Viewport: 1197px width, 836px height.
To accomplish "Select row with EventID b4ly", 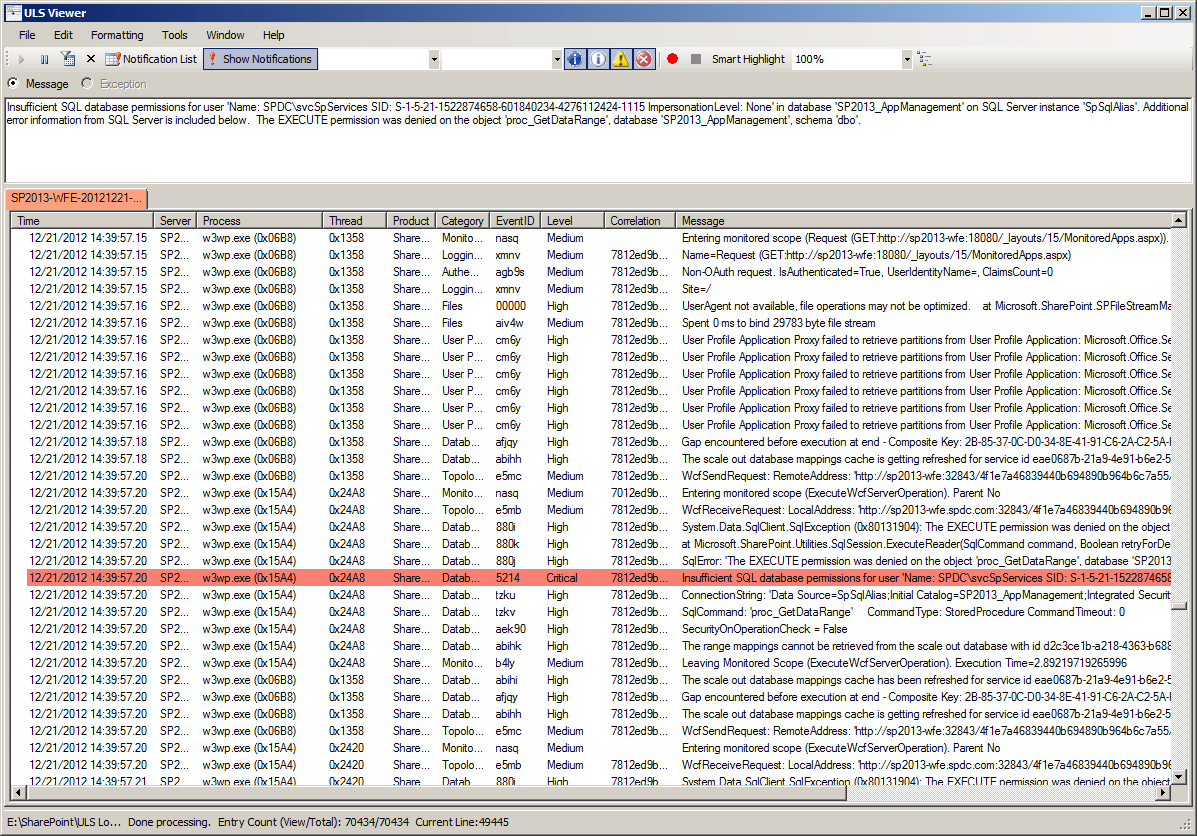I will pos(599,663).
